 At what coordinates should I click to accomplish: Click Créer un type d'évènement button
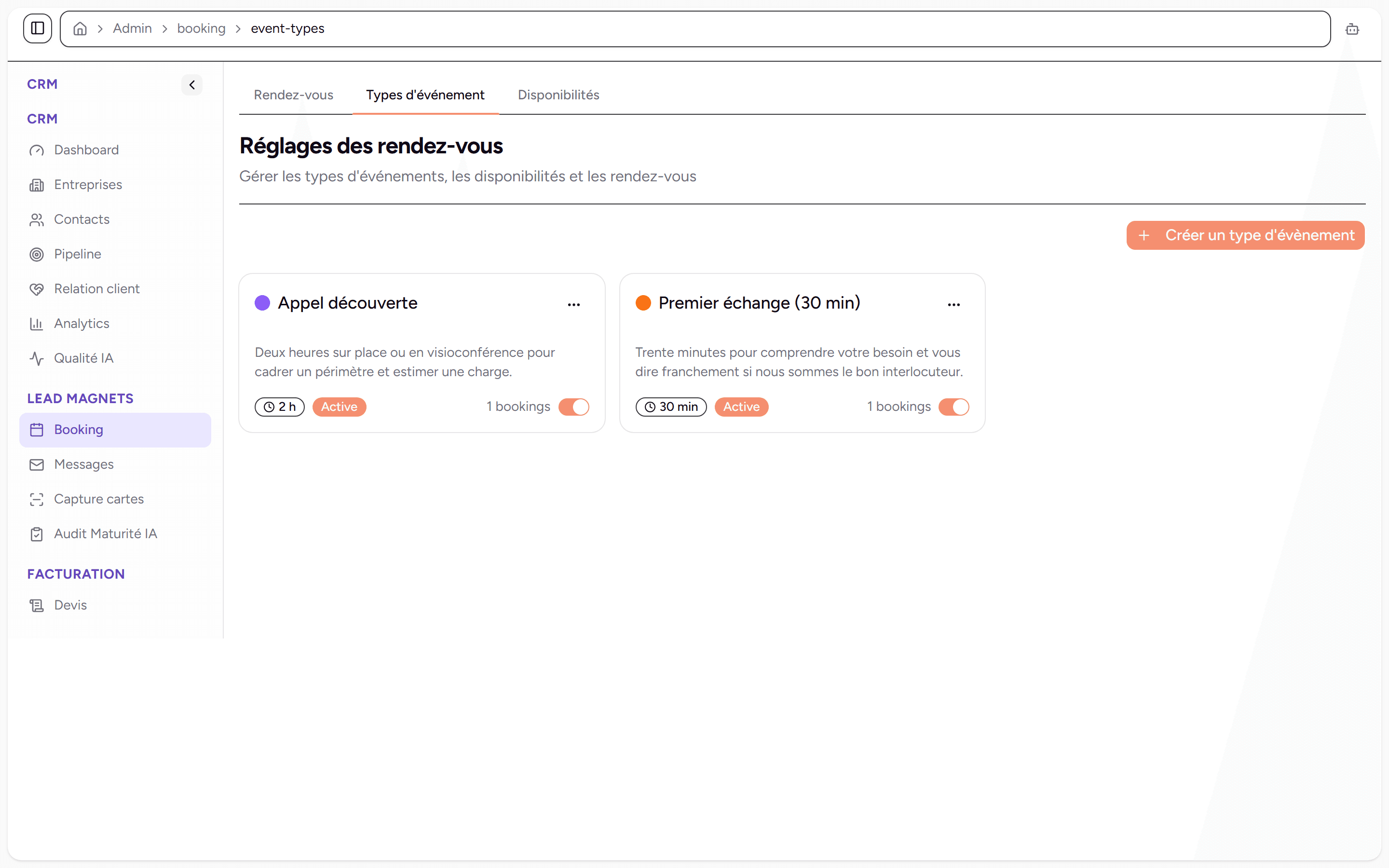(x=1245, y=235)
